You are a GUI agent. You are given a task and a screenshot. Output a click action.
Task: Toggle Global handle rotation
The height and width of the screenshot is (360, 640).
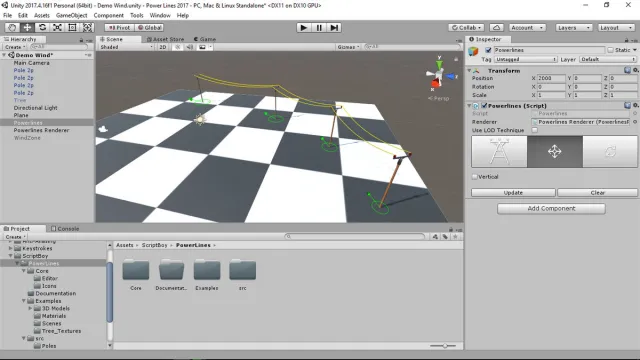click(x=149, y=27)
